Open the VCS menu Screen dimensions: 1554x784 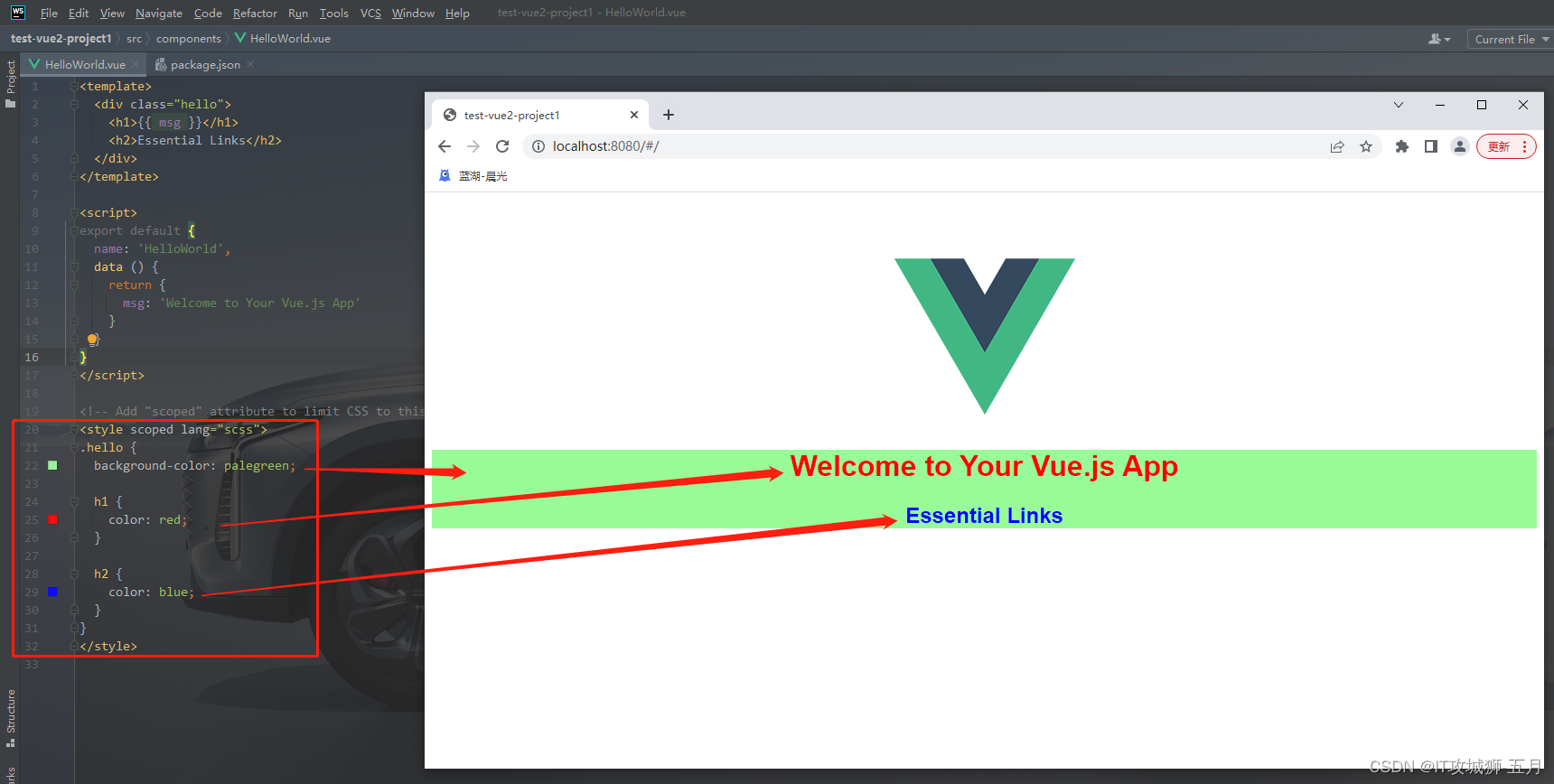pyautogui.click(x=370, y=13)
